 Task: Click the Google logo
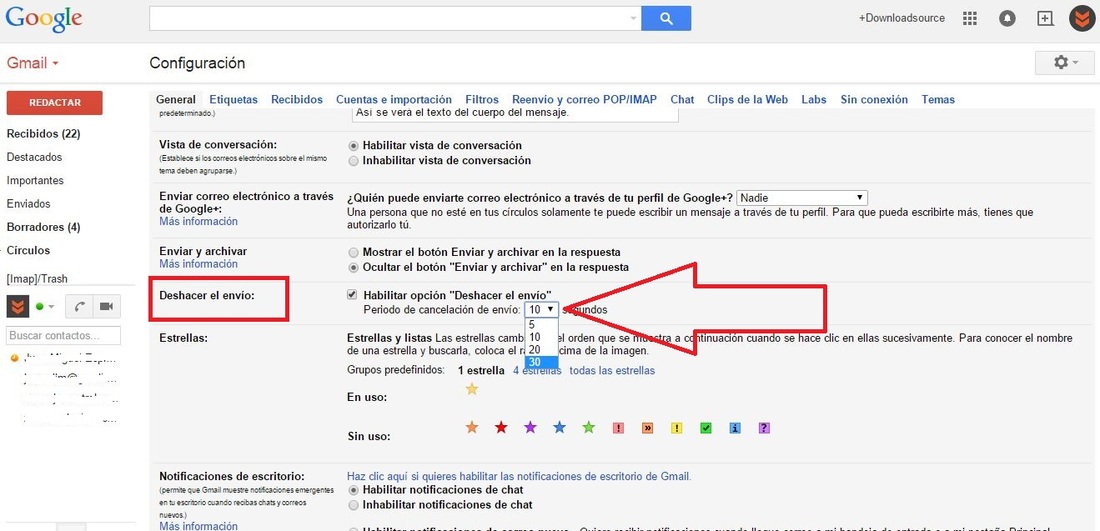(43, 19)
